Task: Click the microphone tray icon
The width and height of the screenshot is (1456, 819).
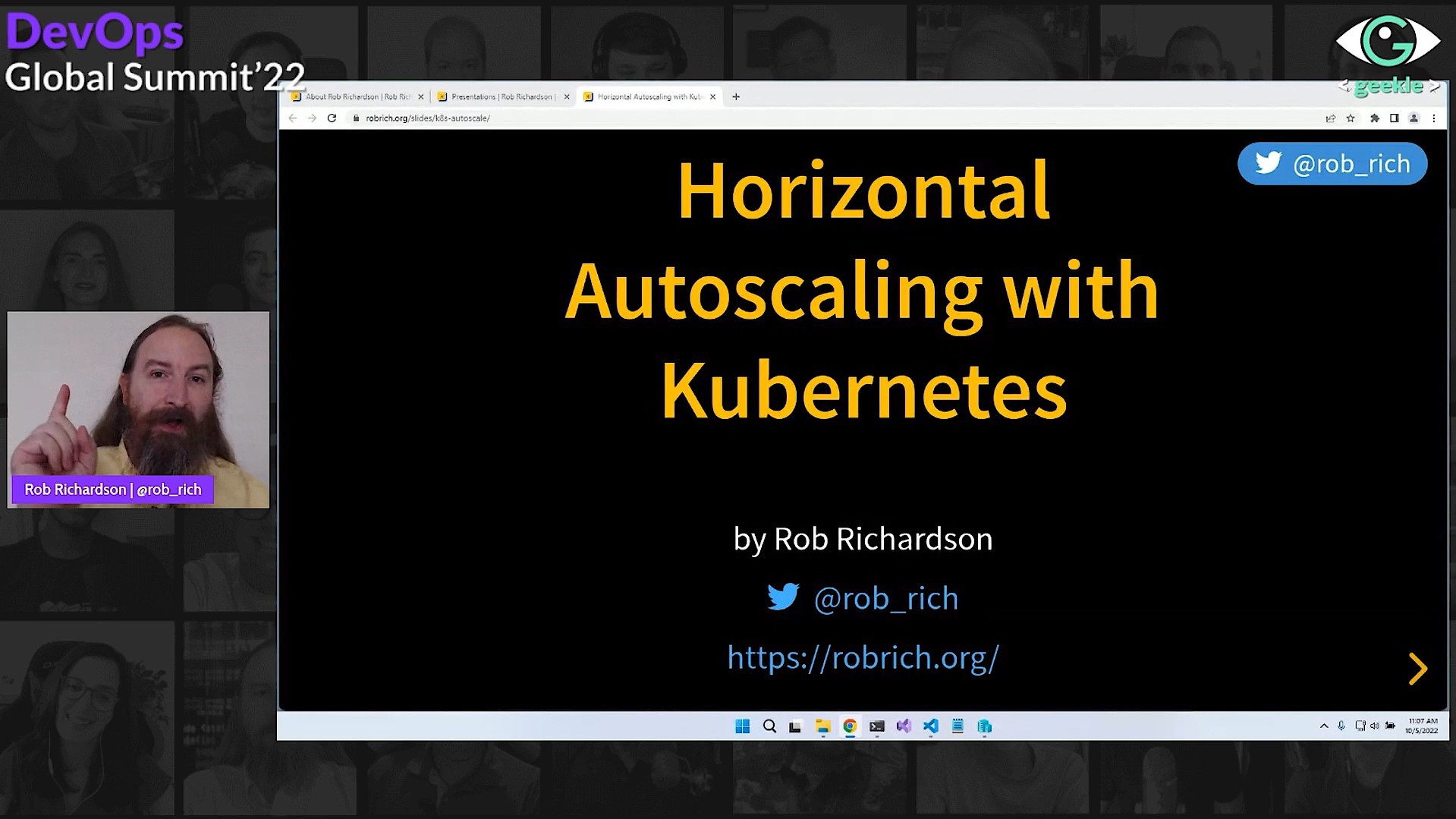Action: [1341, 726]
